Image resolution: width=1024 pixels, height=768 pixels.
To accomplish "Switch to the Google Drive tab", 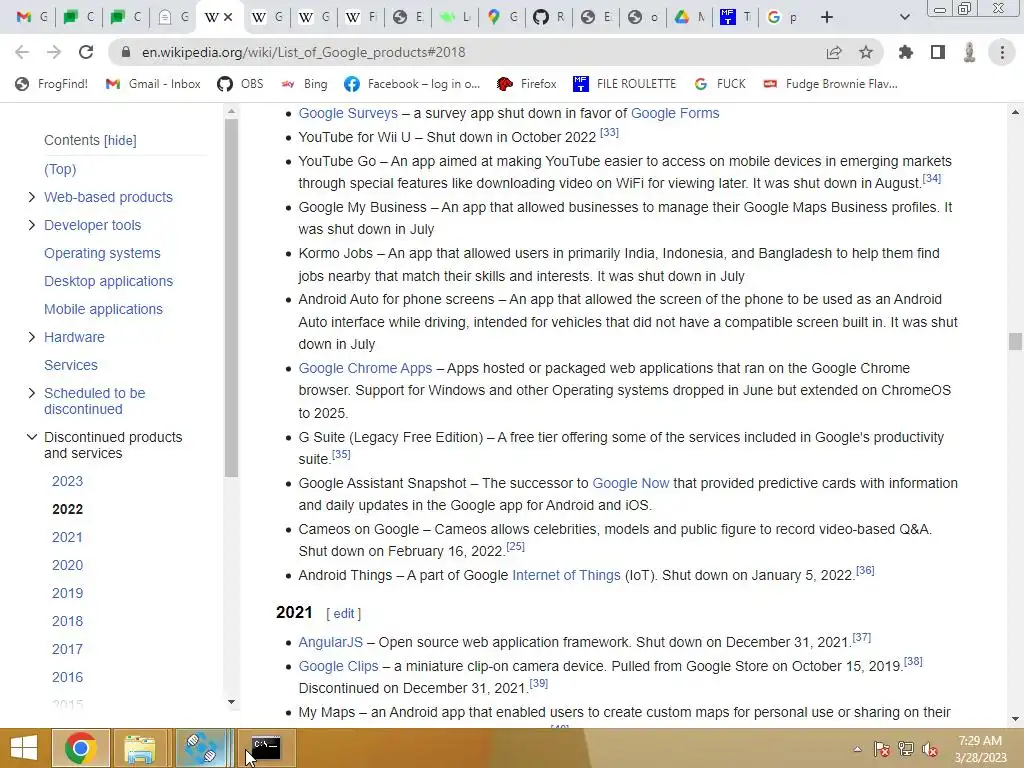I will (690, 17).
